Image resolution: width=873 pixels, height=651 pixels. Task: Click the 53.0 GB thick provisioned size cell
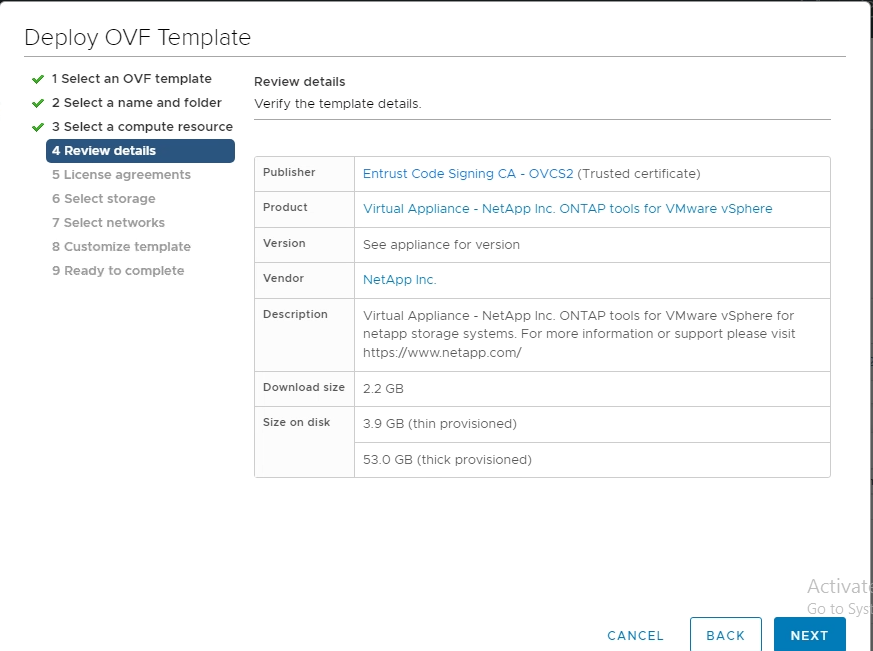click(447, 460)
